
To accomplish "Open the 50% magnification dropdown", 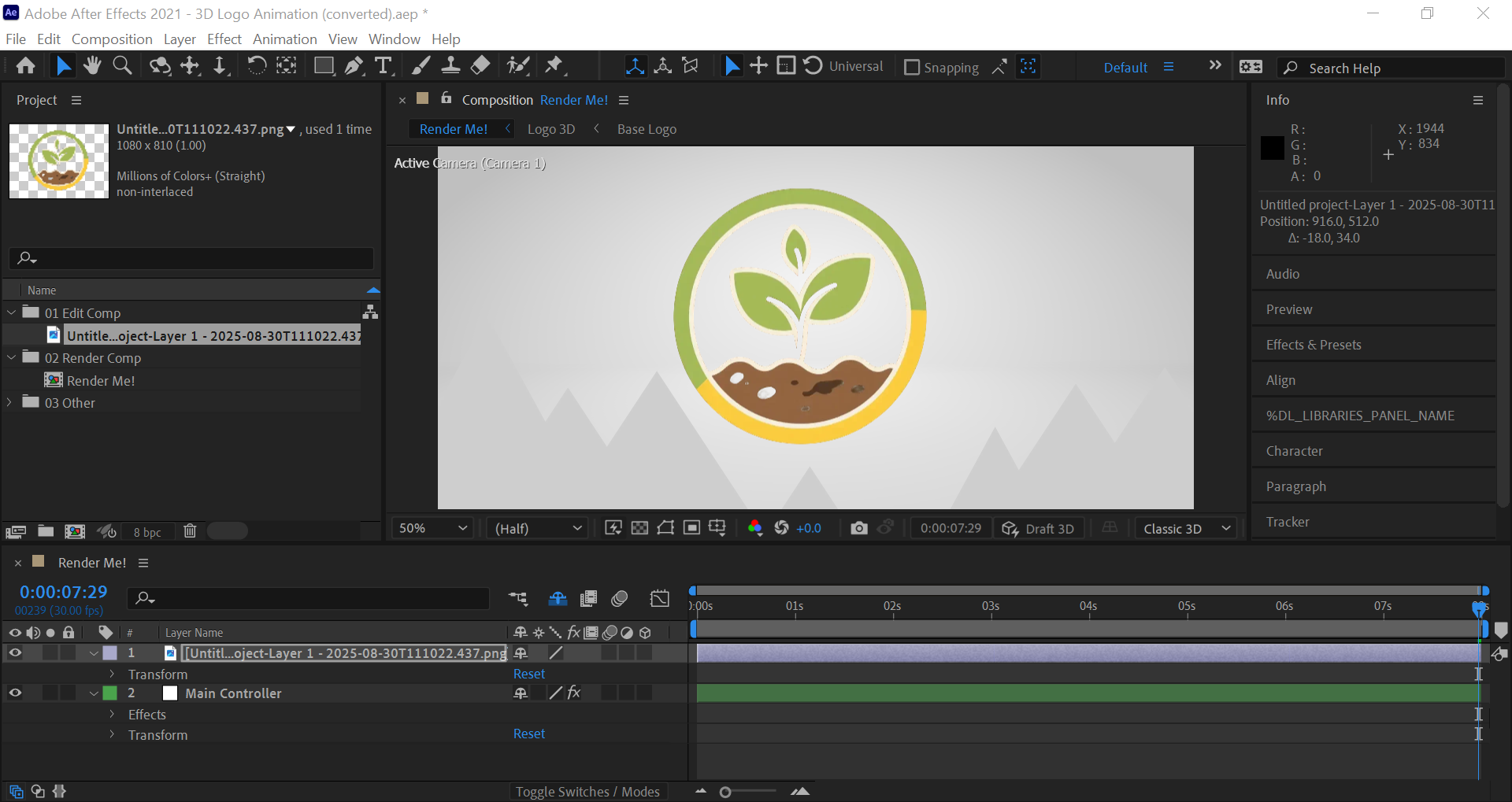I will click(432, 528).
